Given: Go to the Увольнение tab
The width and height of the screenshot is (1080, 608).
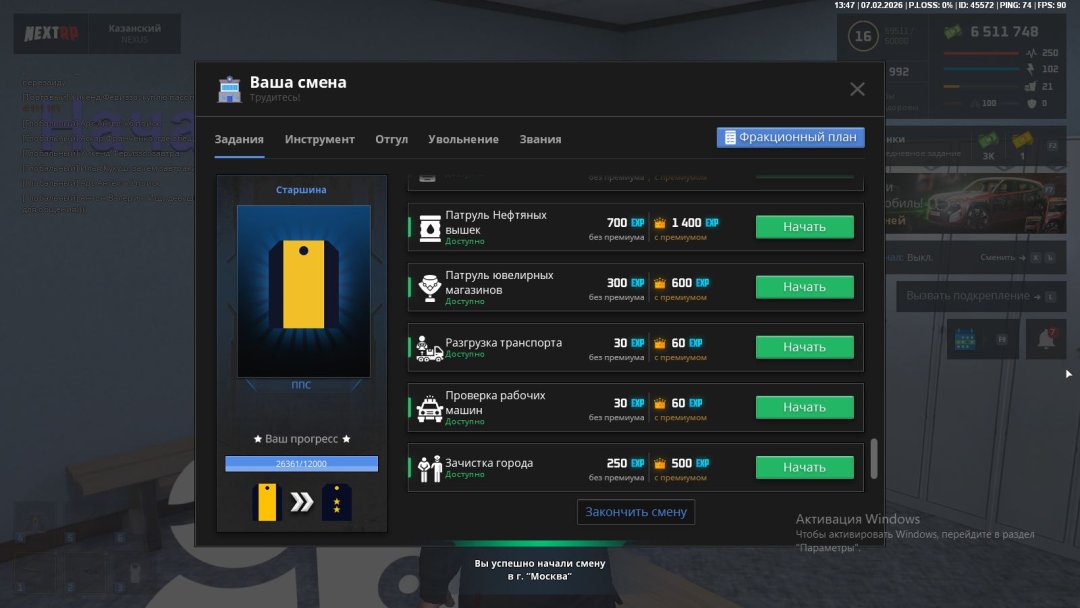Looking at the screenshot, I should click(x=463, y=139).
